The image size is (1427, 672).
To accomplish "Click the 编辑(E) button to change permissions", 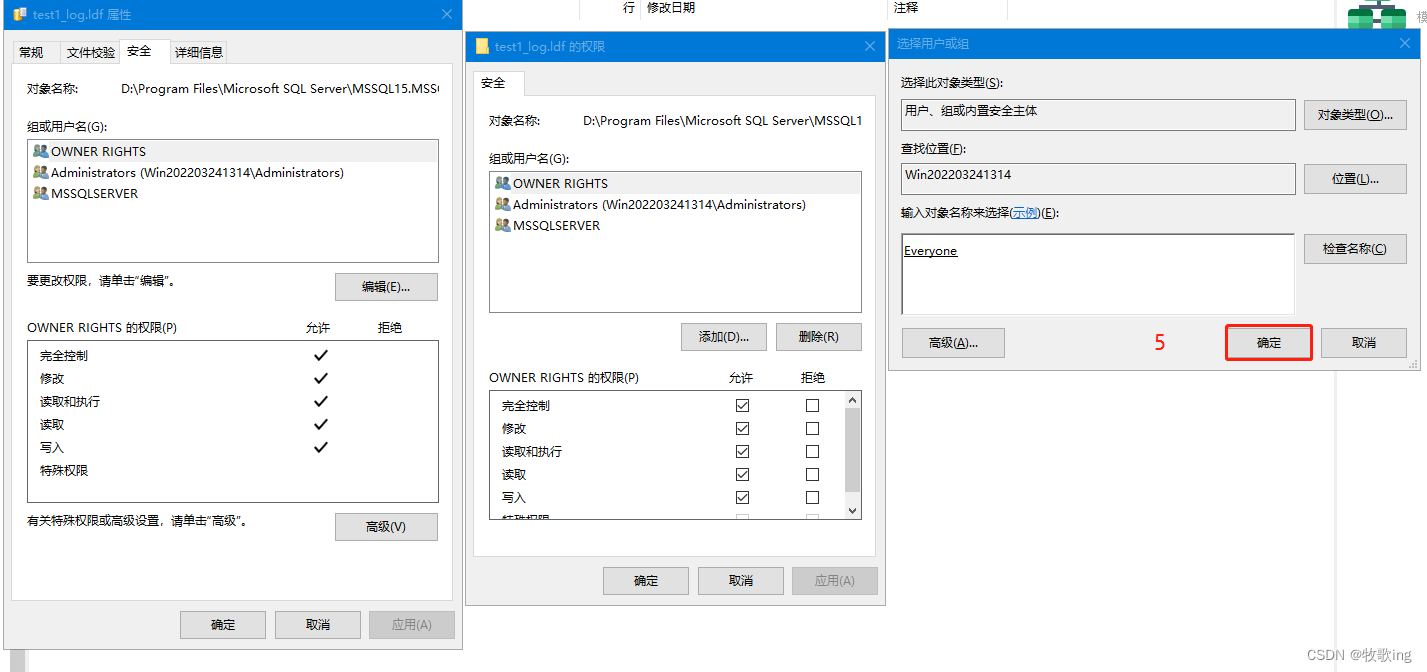I will (386, 286).
